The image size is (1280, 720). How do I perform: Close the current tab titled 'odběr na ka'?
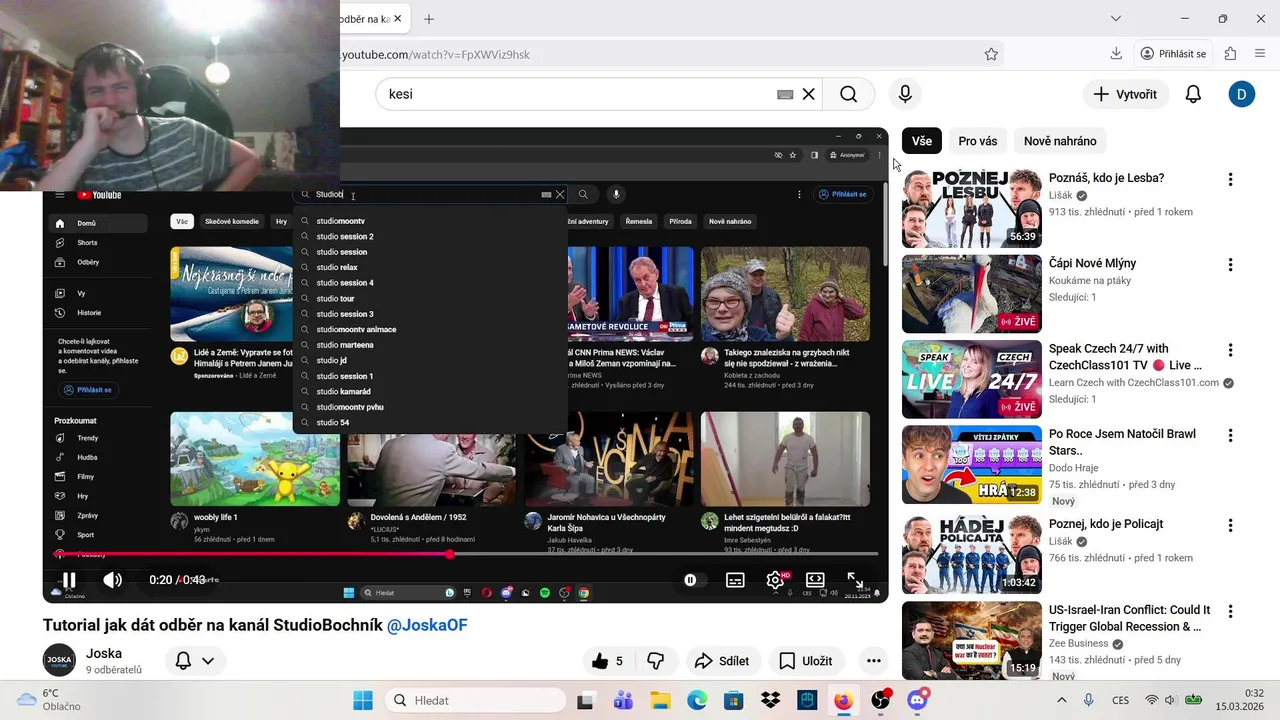[397, 19]
